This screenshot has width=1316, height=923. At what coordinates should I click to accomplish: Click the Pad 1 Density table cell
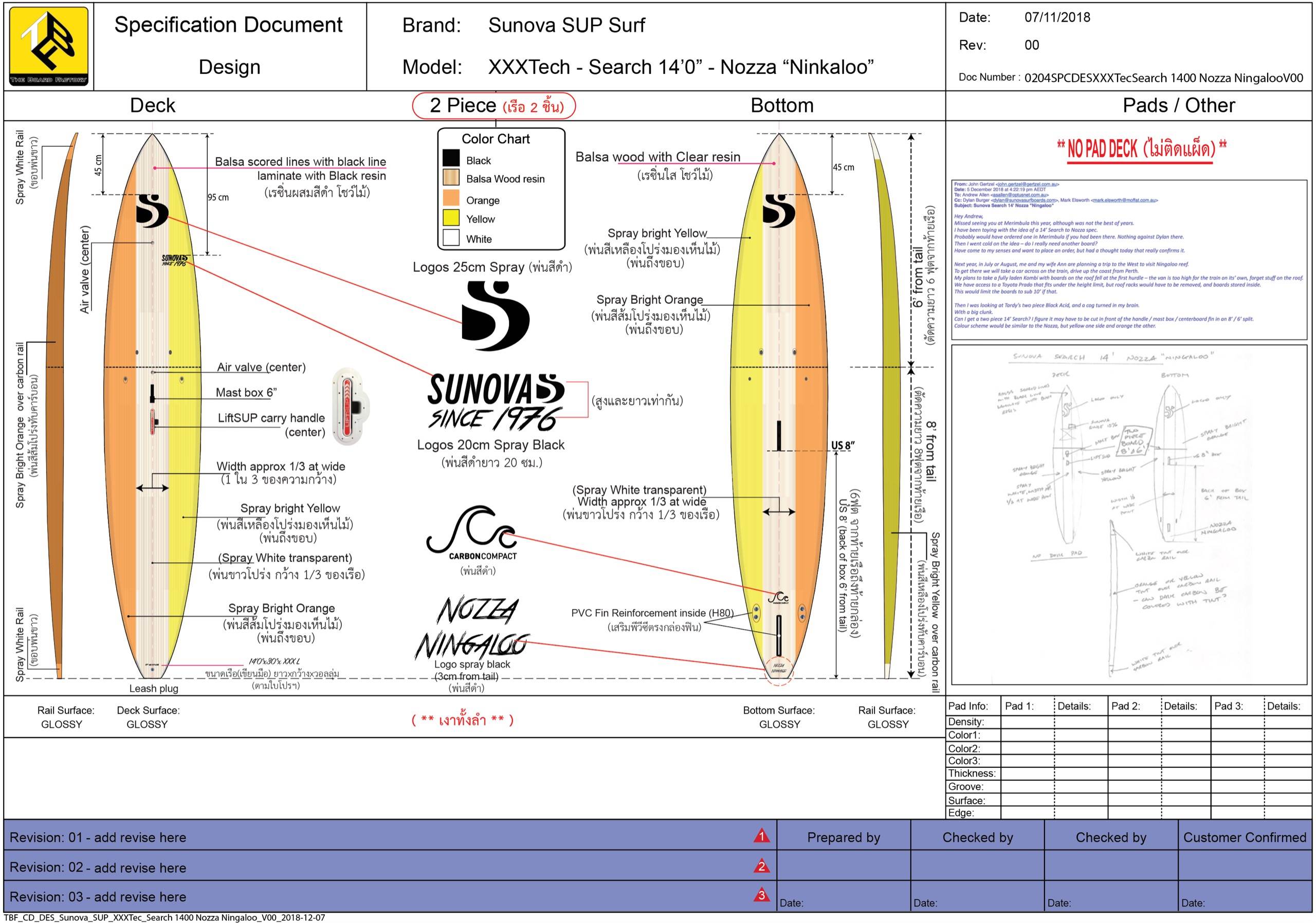[1027, 722]
